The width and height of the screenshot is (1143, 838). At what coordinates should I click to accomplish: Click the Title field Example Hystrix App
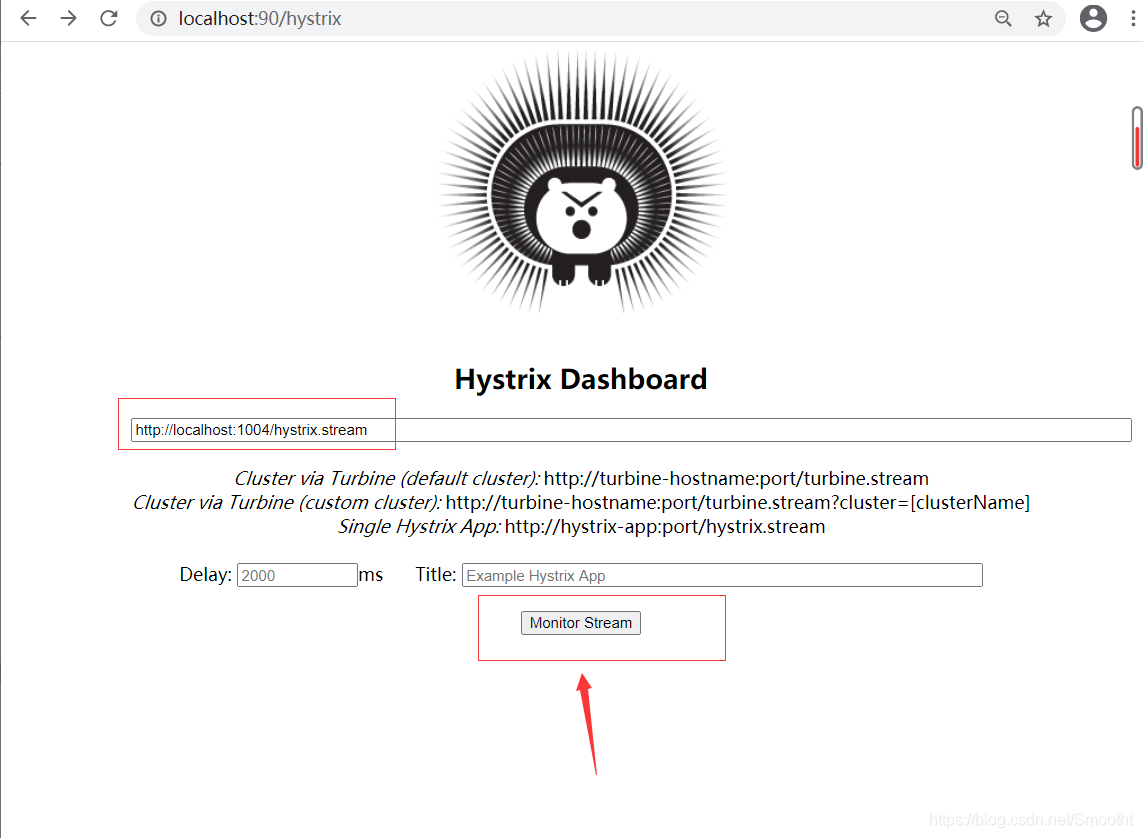click(x=722, y=575)
